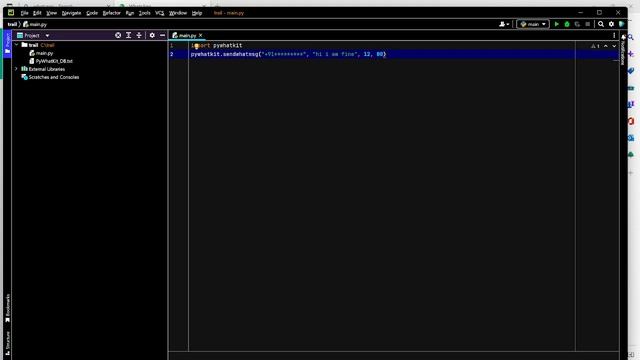Screen dimensions: 640x360
Task: Select PyWhatKit_DB.txt file
Action: pos(54,61)
